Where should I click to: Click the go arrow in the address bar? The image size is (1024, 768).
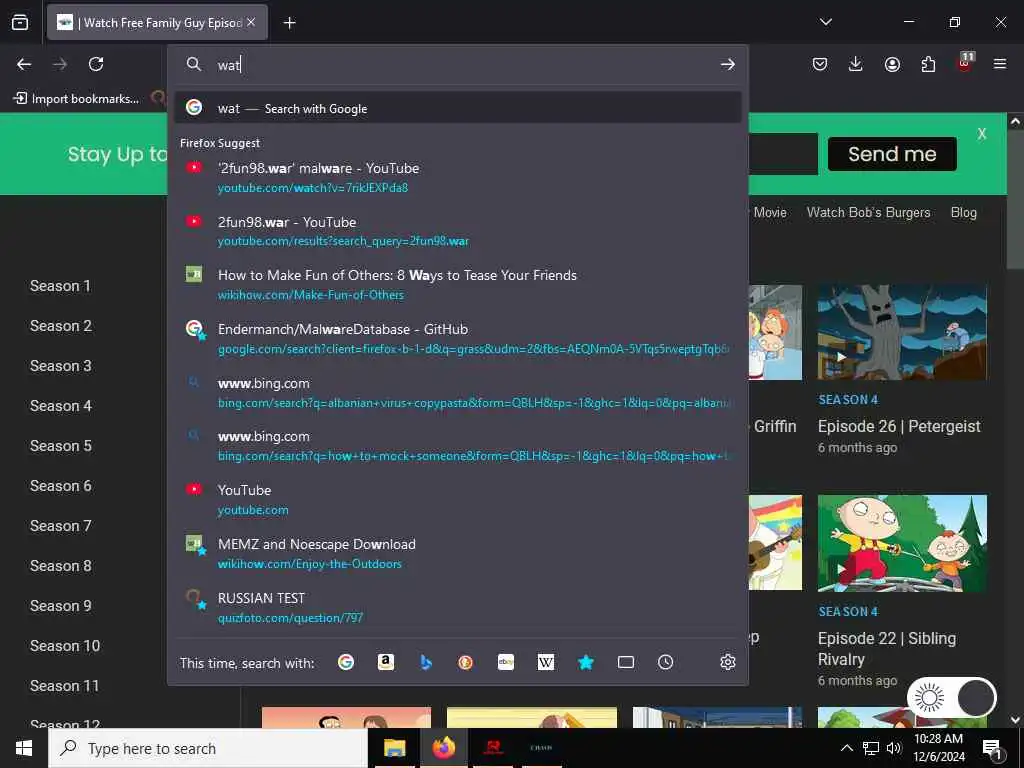[x=728, y=64]
